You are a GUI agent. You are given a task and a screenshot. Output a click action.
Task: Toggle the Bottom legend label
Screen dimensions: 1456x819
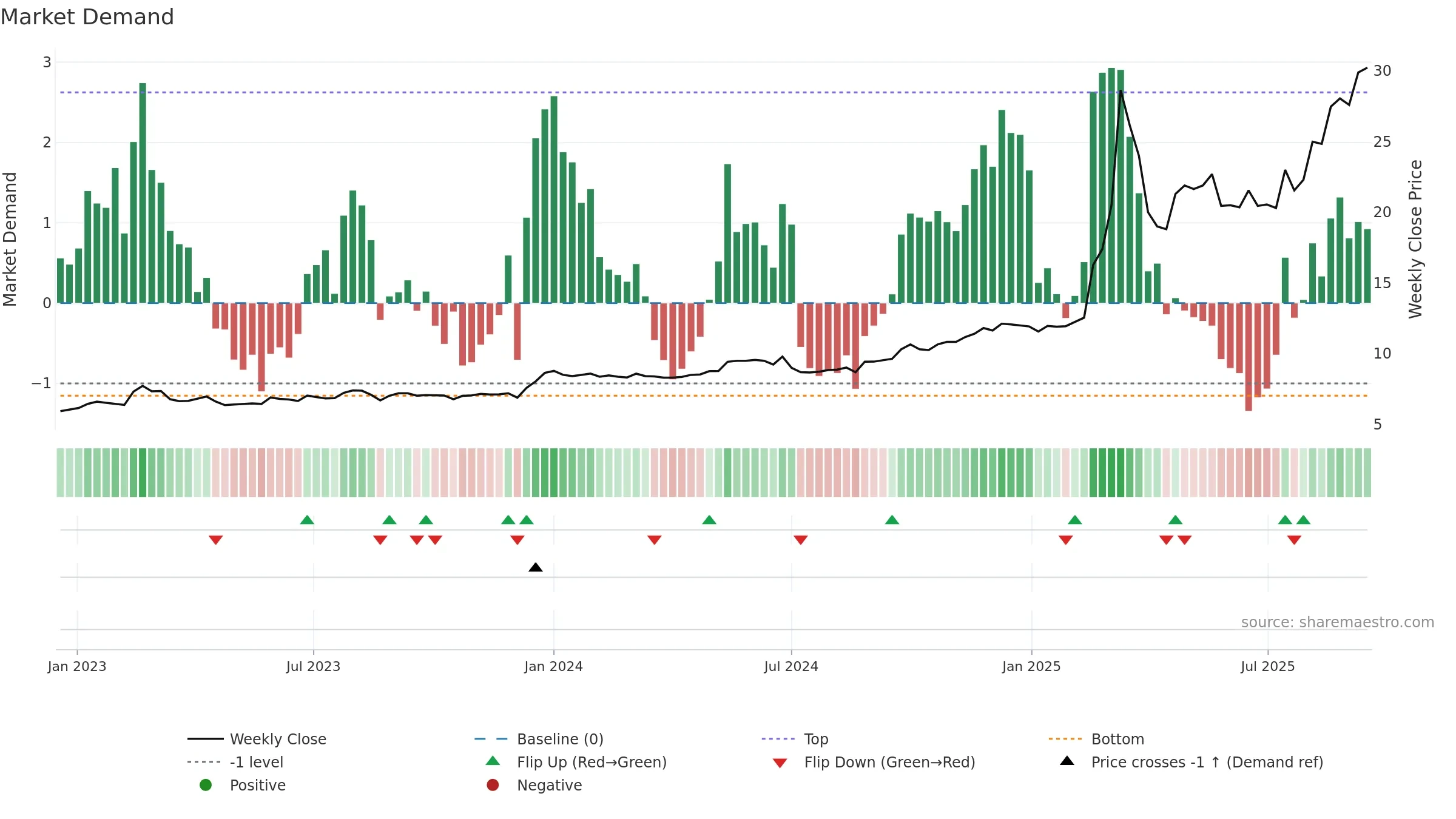click(x=1117, y=739)
